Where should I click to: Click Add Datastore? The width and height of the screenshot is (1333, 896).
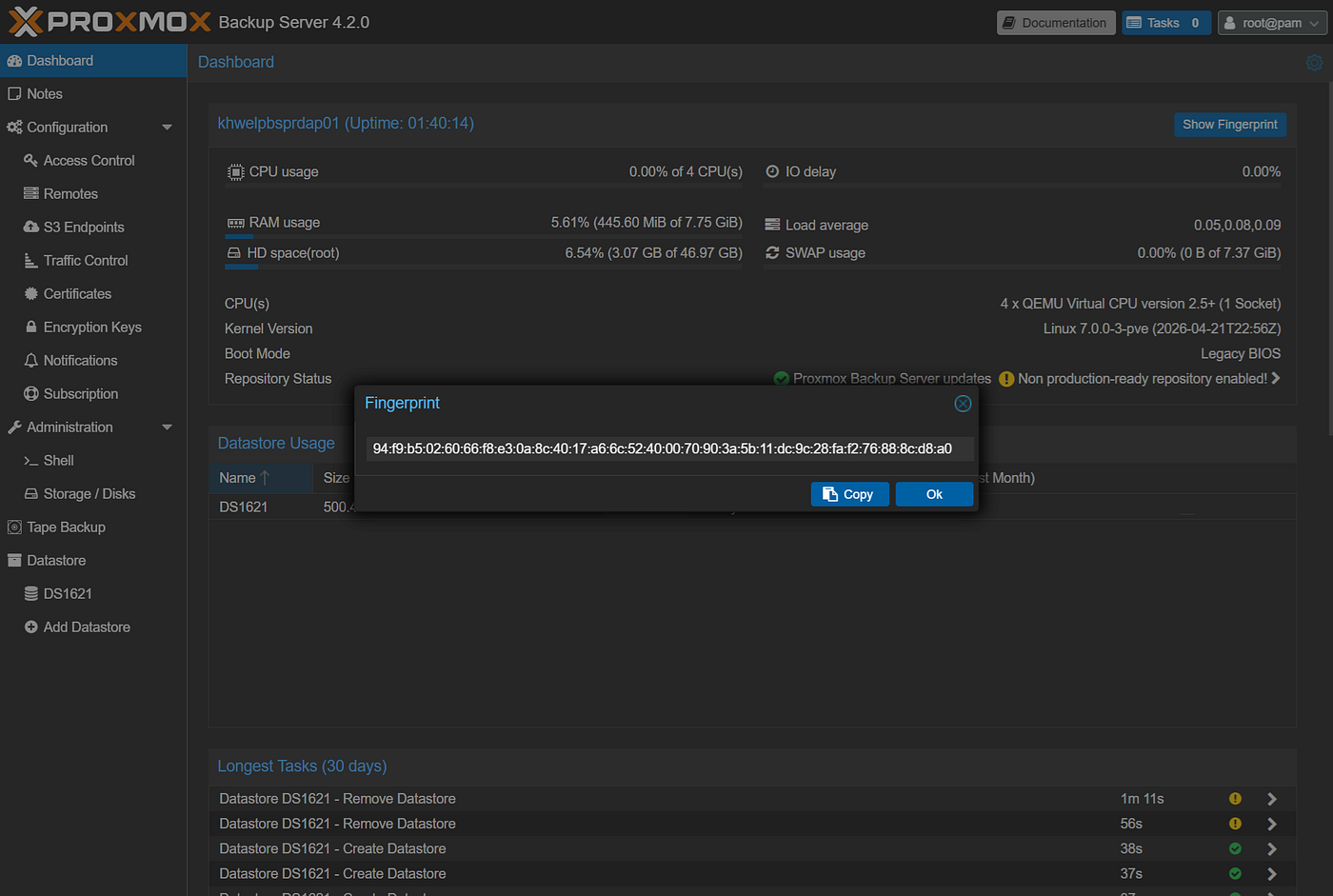pos(93,627)
